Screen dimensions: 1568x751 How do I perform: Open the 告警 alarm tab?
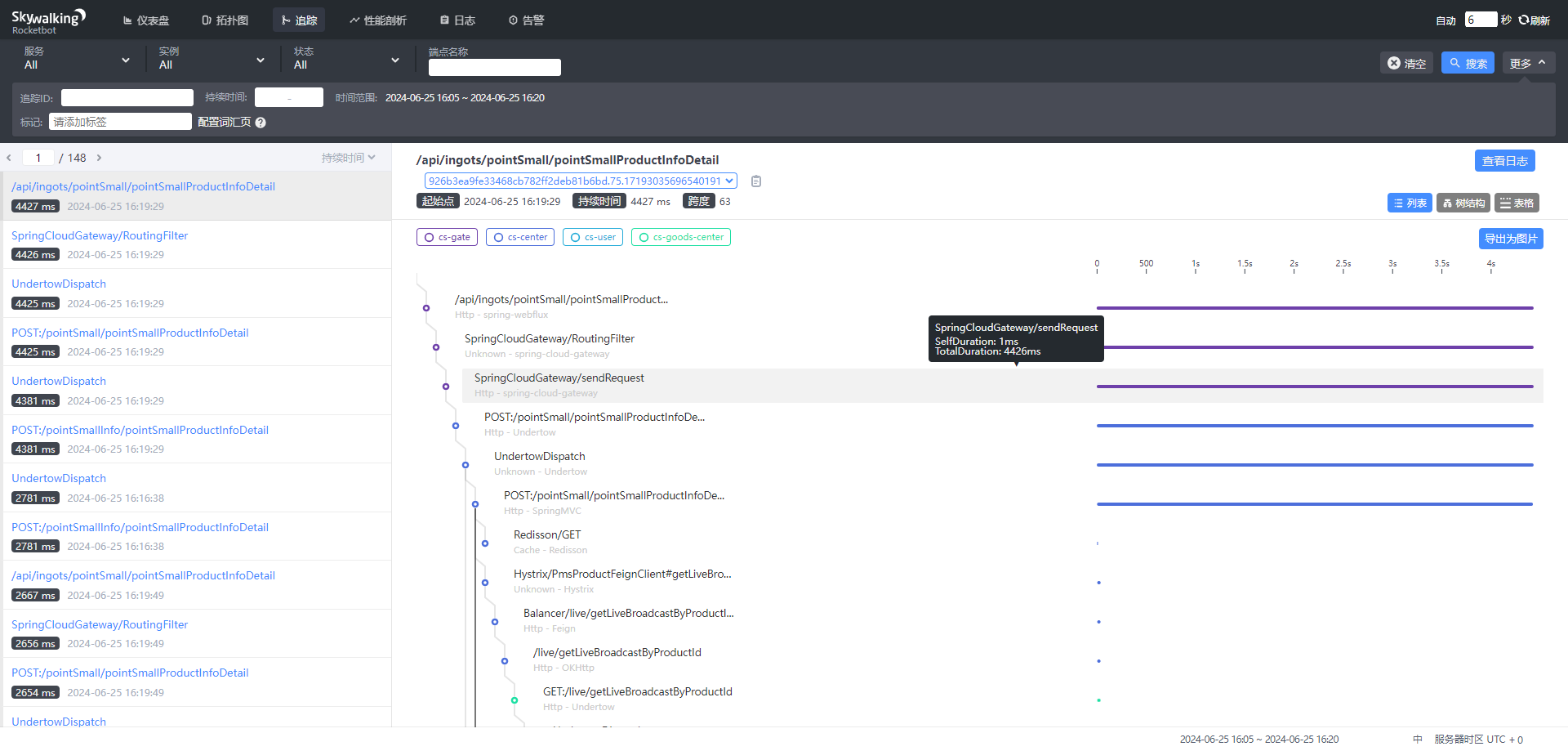526,20
